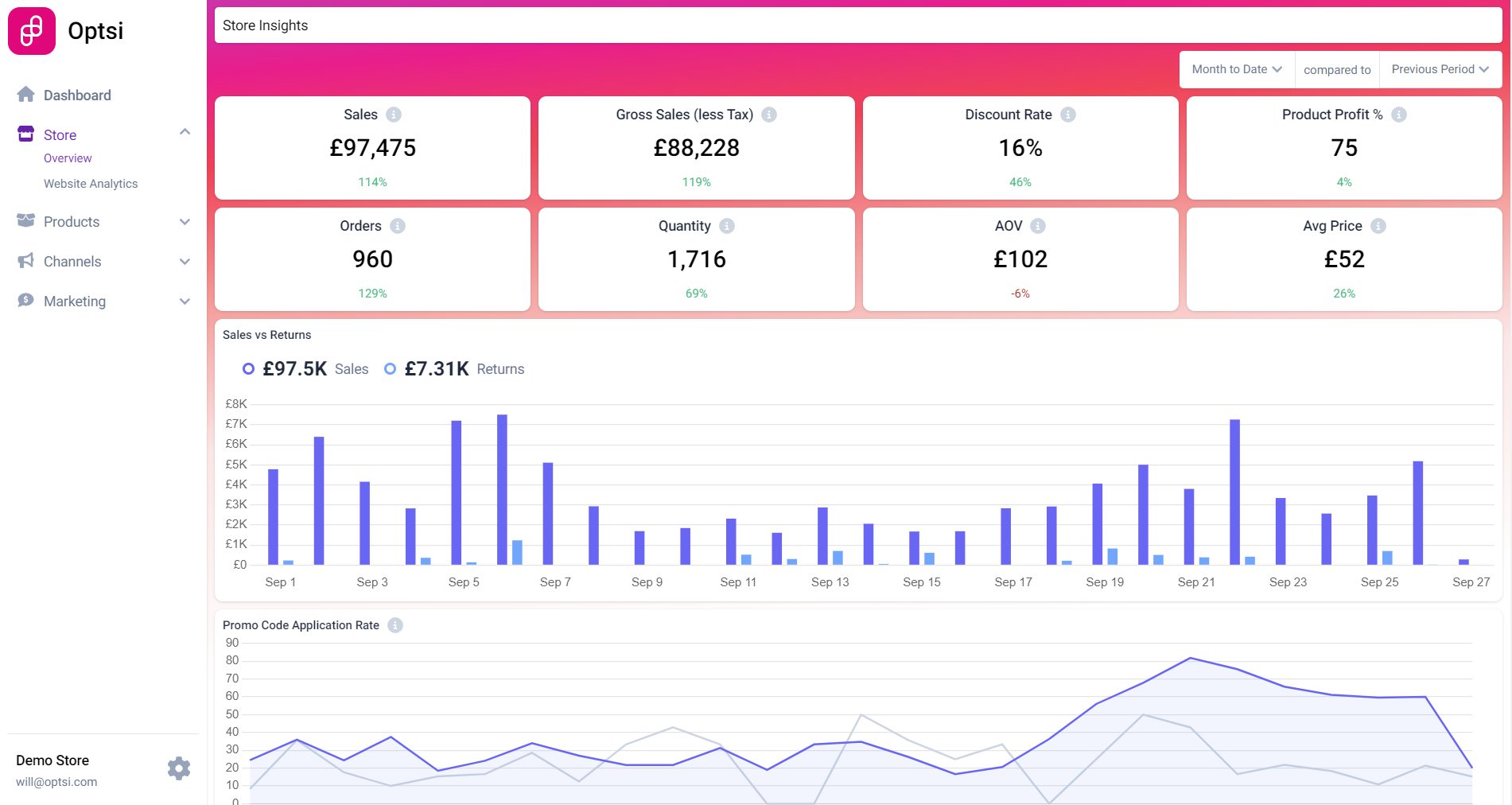Image resolution: width=1512 pixels, height=805 pixels.
Task: Click the Discount Rate 16% value
Action: pyautogui.click(x=1020, y=148)
